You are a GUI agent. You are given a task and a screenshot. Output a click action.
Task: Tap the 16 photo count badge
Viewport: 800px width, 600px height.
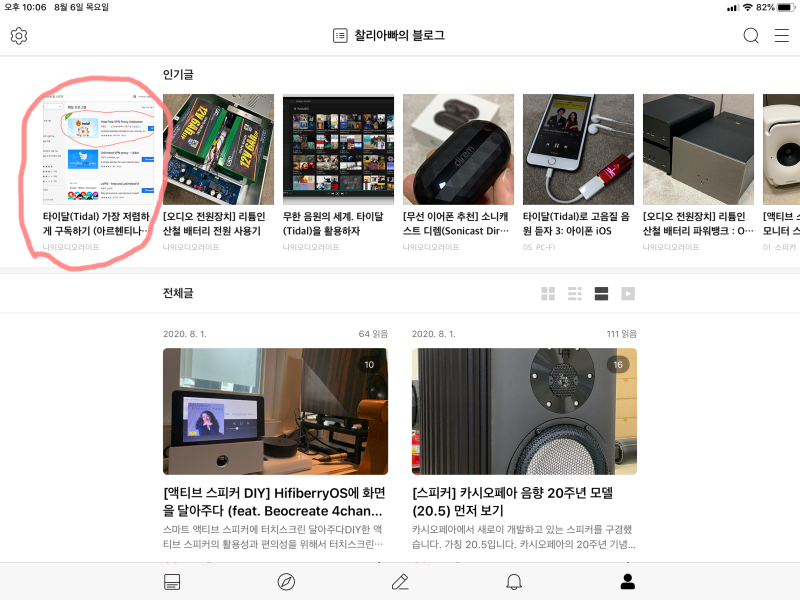(618, 365)
